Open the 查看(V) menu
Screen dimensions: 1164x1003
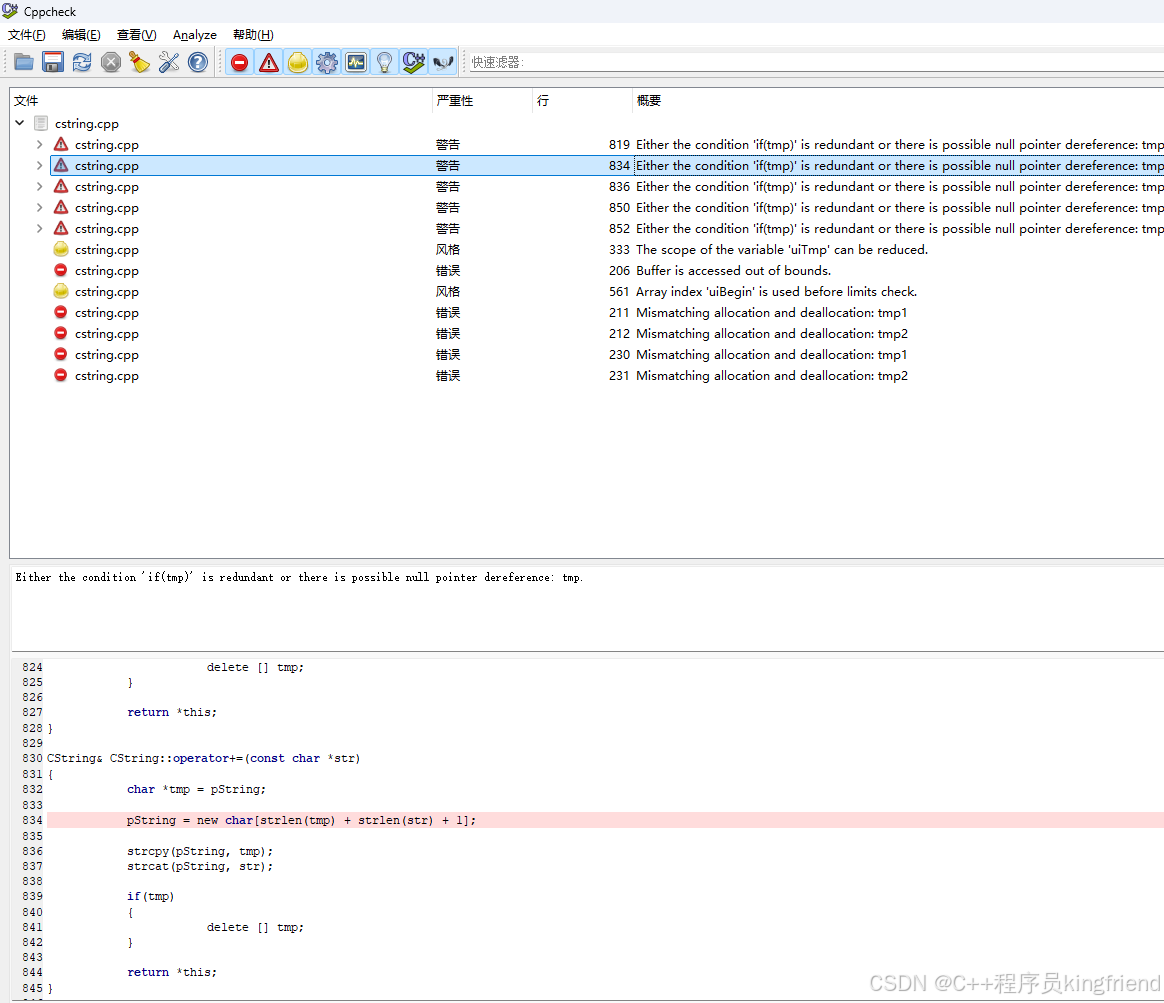pyautogui.click(x=137, y=35)
